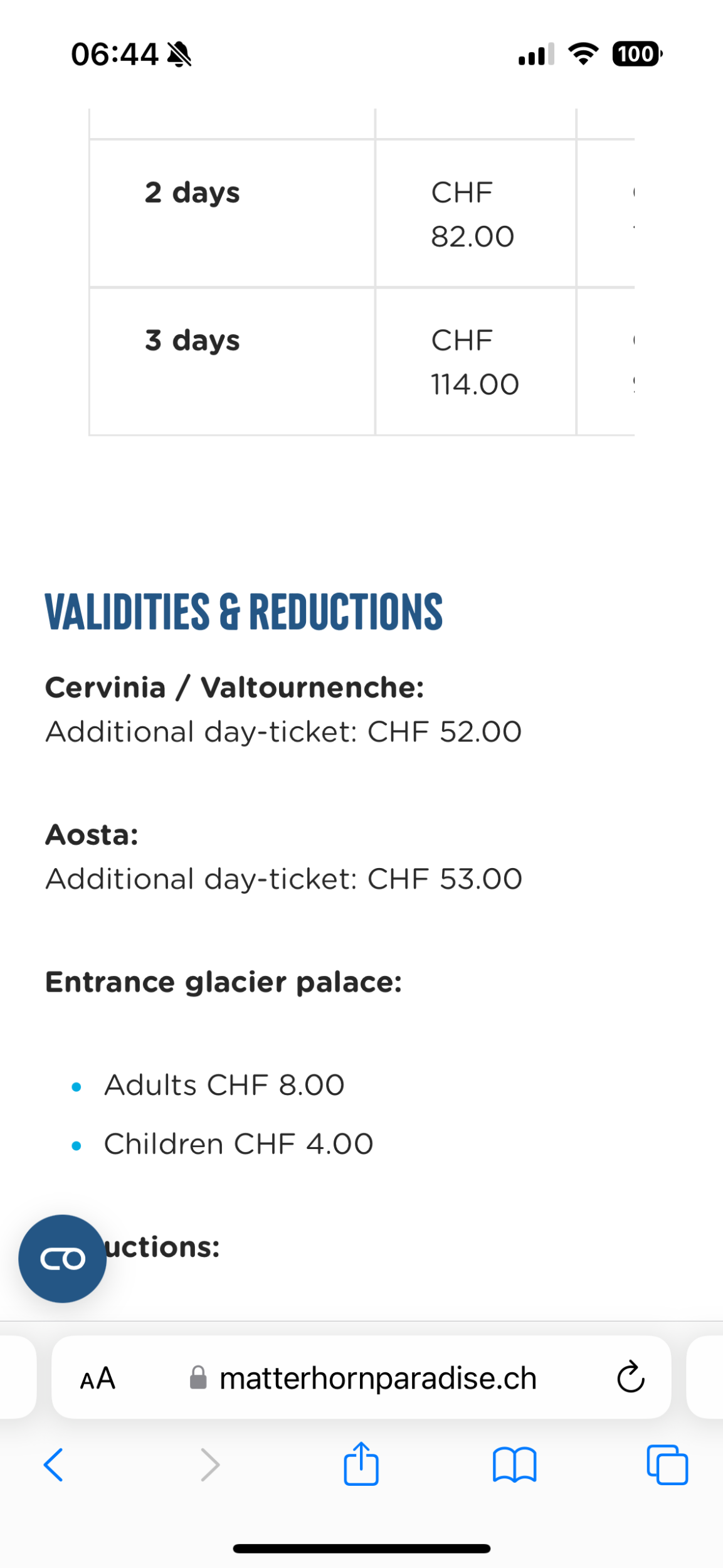The height and width of the screenshot is (1568, 723).
Task: Tap the Validities & Reductions heading
Action: pyautogui.click(x=243, y=612)
